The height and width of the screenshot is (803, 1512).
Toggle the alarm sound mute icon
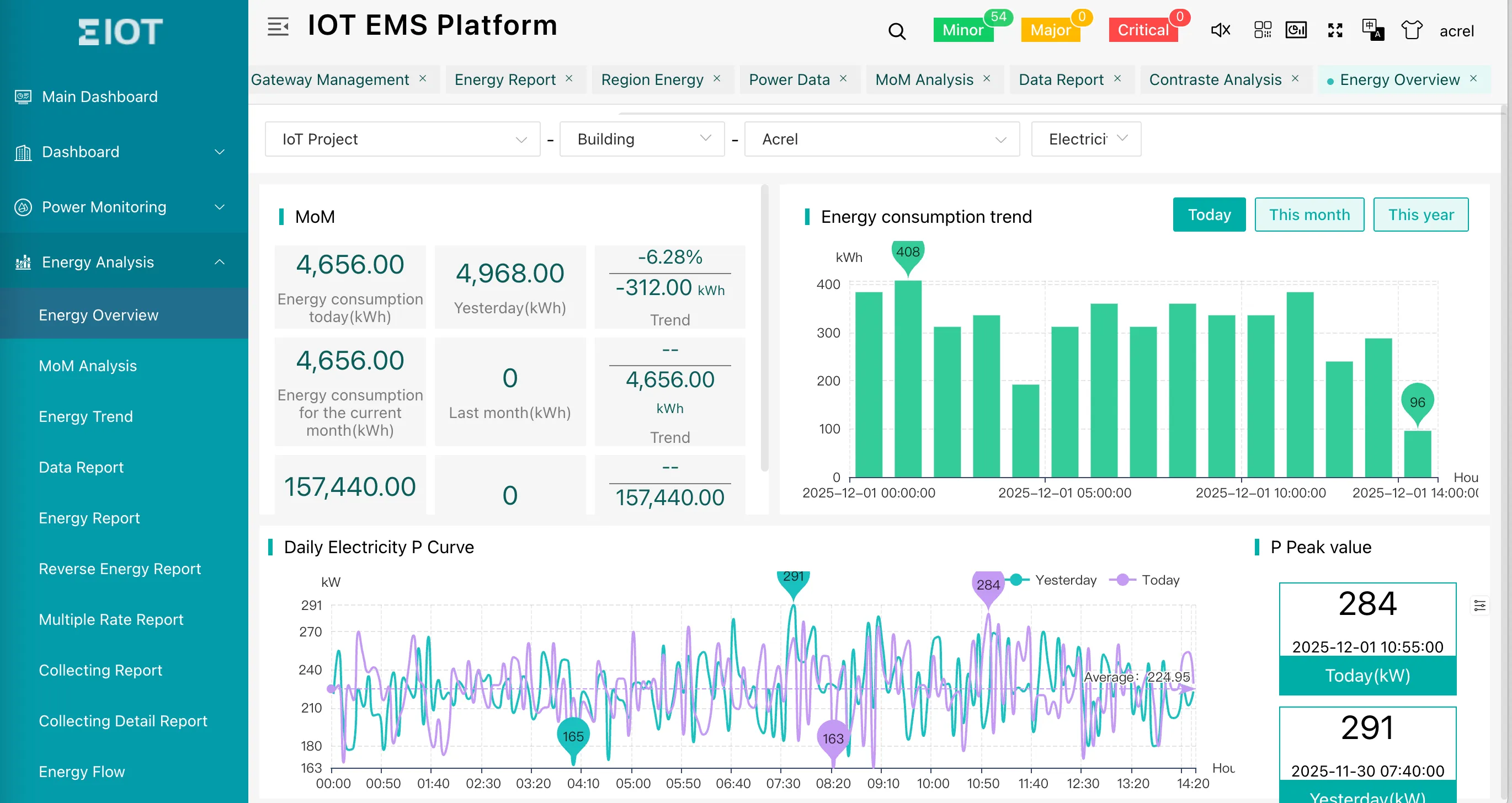tap(1220, 30)
